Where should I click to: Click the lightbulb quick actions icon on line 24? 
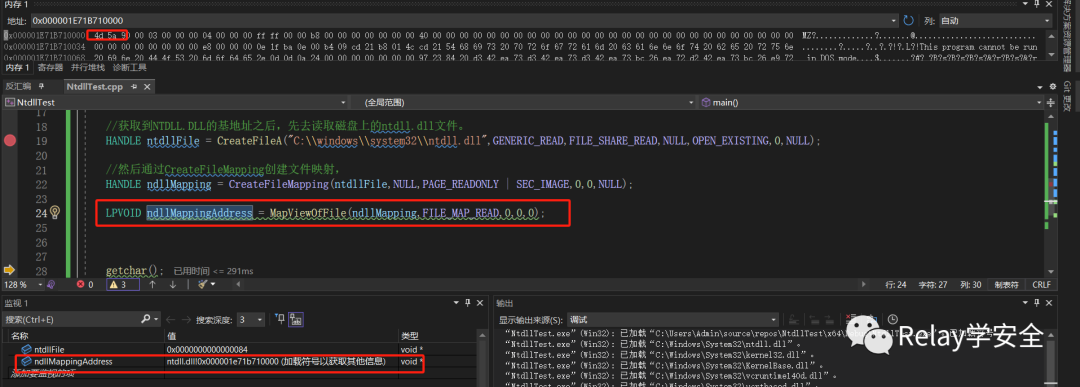[x=55, y=212]
